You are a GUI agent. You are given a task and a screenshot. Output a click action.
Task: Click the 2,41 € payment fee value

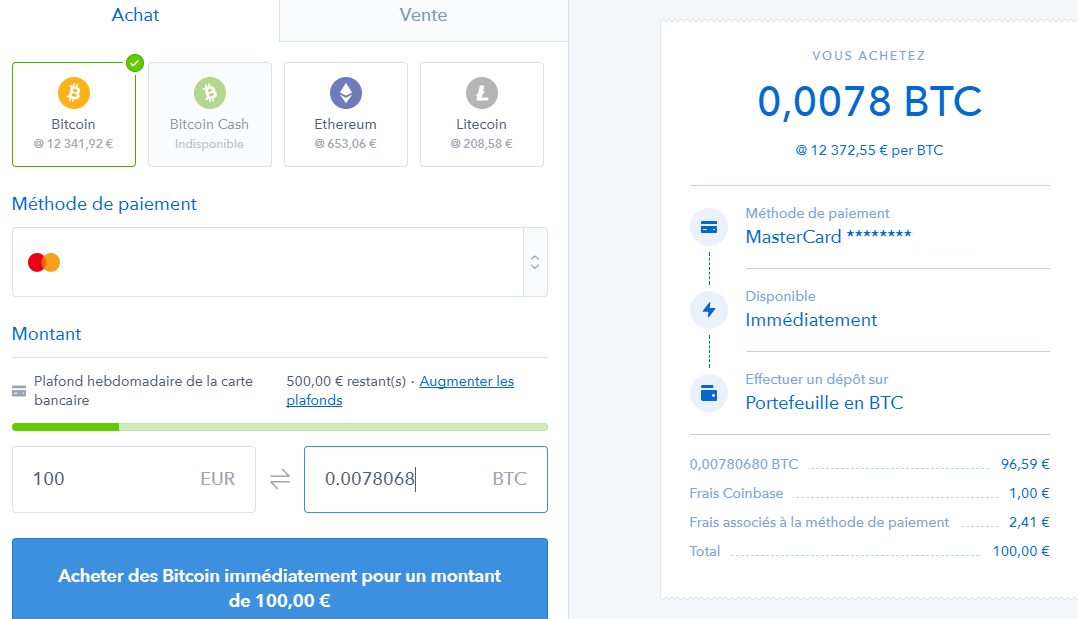[1029, 522]
